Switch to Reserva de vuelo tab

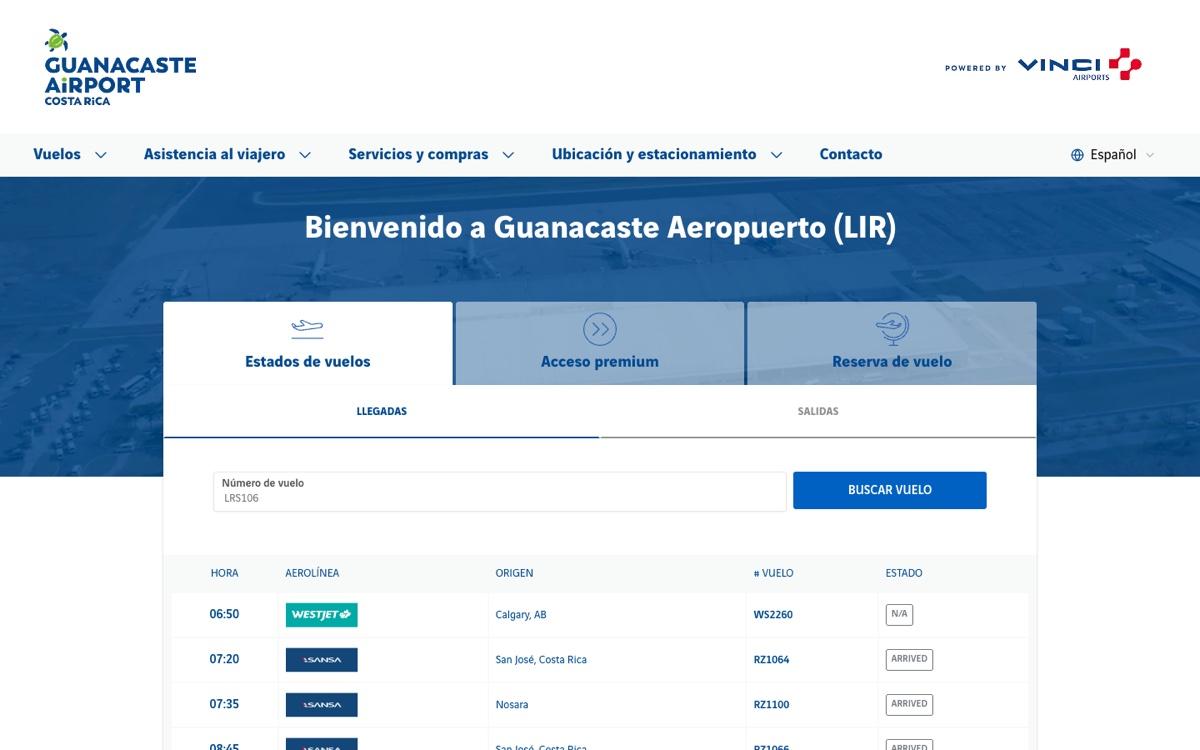pyautogui.click(x=892, y=343)
